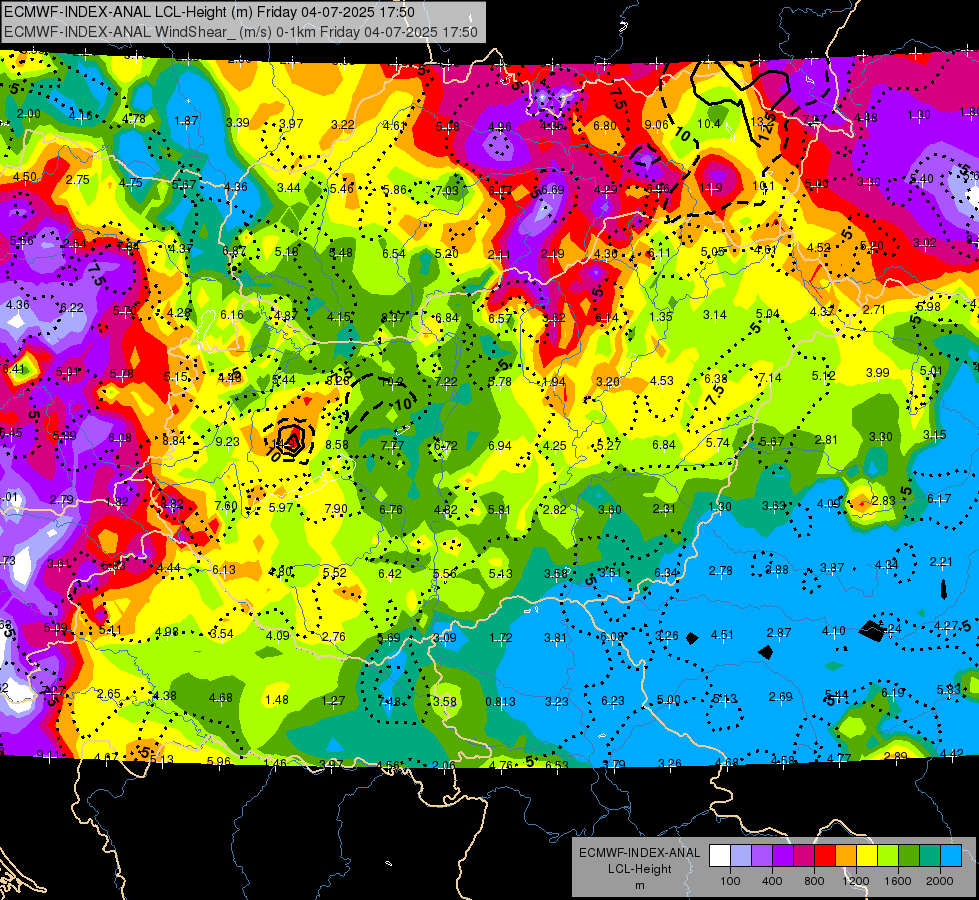Click the wind shear value 7.90
979x900 pixels.
336,508
